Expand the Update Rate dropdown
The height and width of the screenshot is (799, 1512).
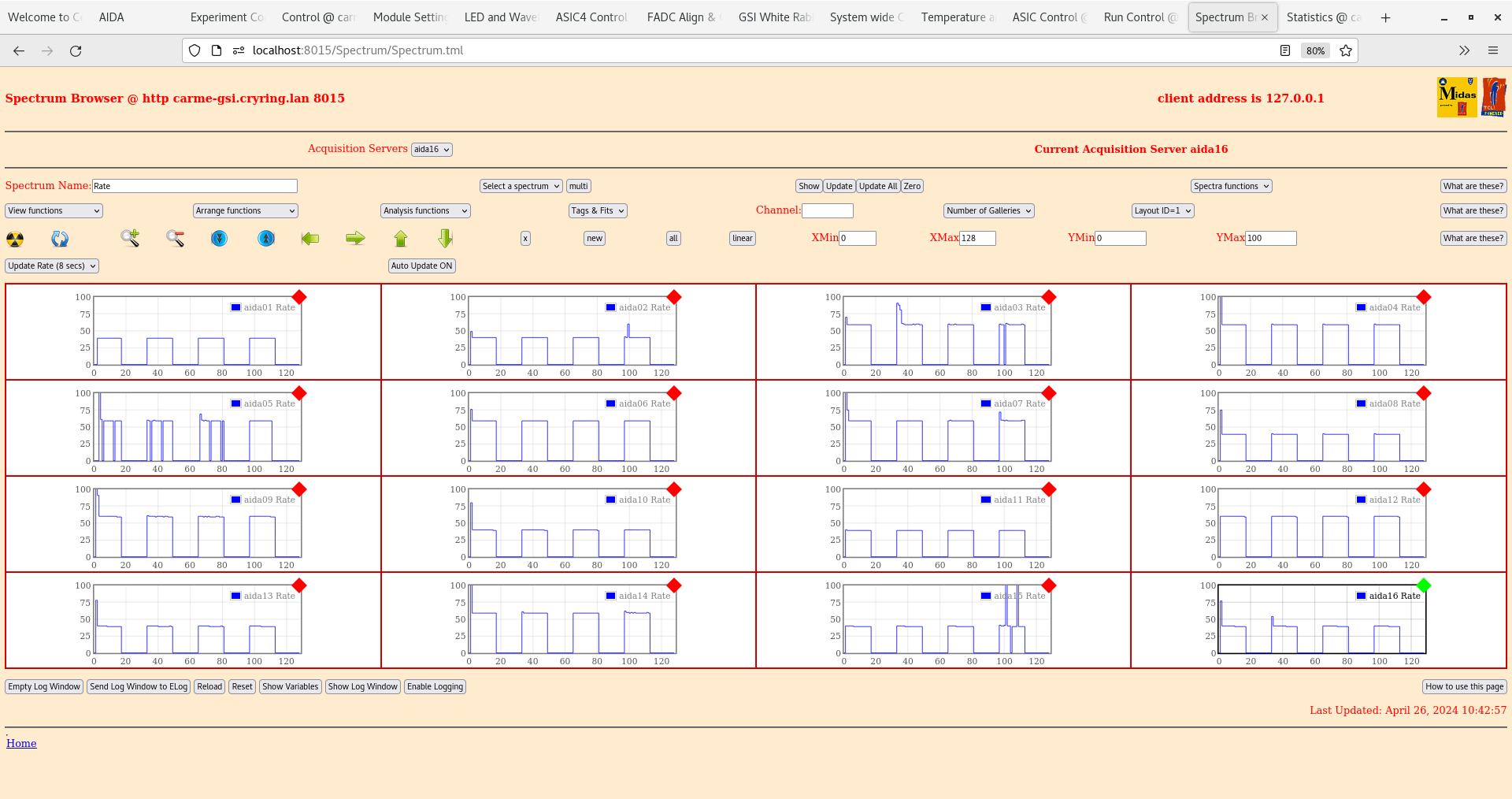pyautogui.click(x=52, y=266)
